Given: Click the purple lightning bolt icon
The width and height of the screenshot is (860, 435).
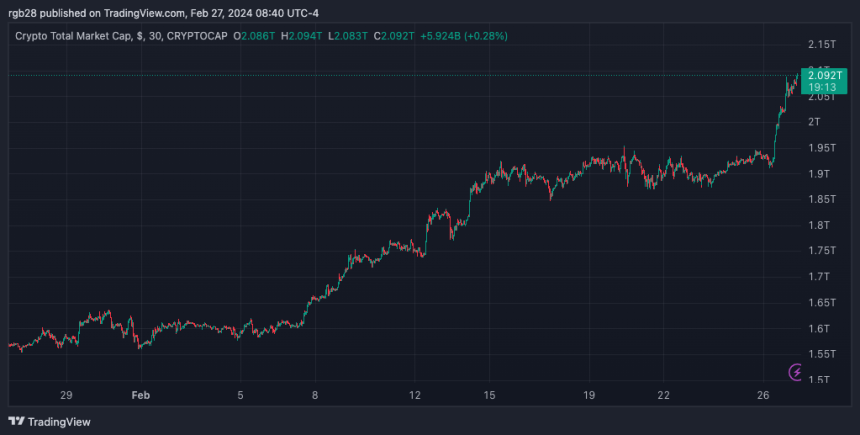Looking at the screenshot, I should (x=796, y=372).
